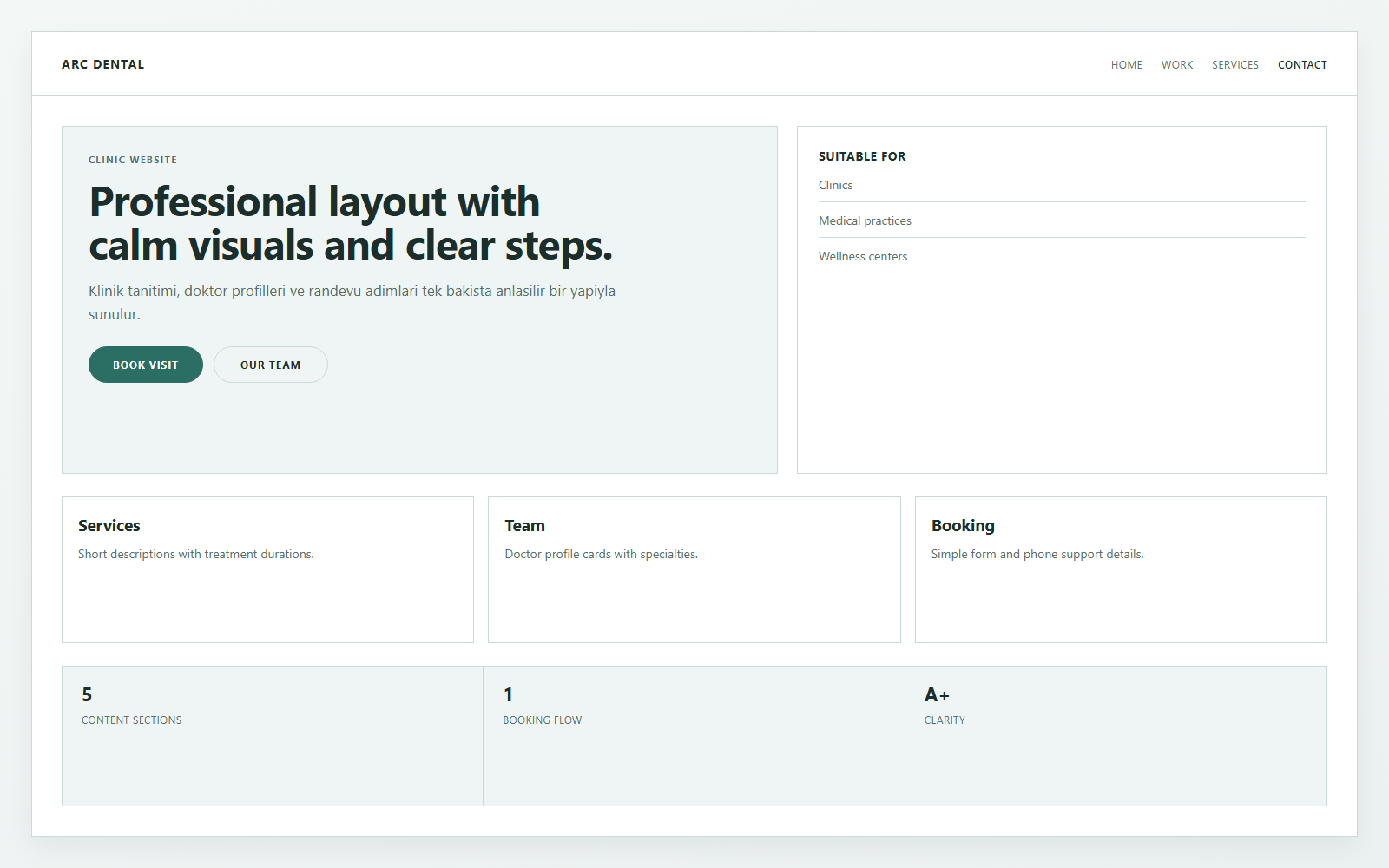Select the WORK navigation item
The height and width of the screenshot is (868, 1389).
click(x=1176, y=64)
